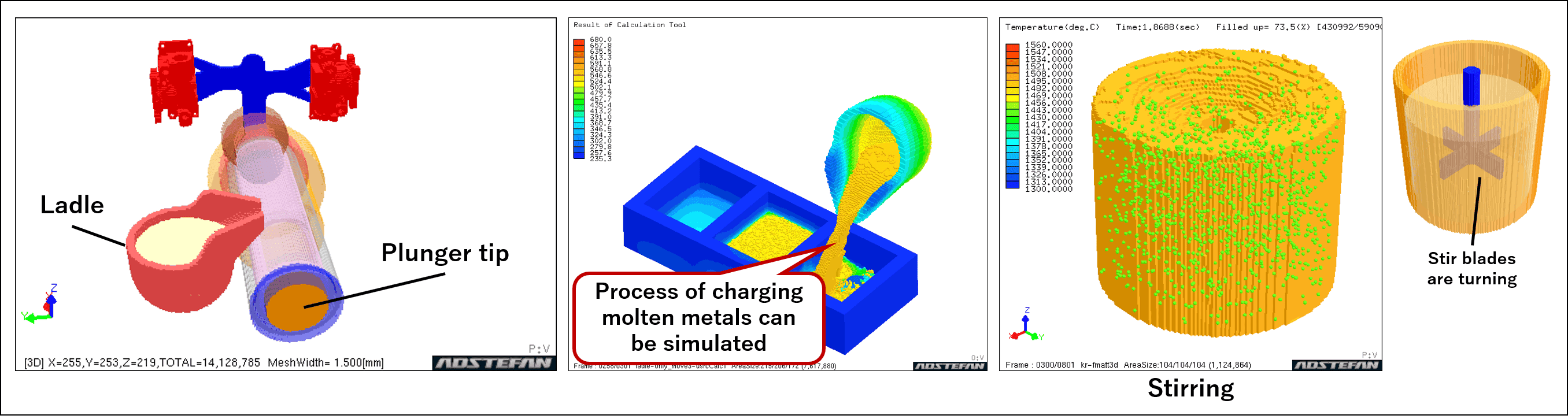1568x419 pixels.
Task: Click the 'Stirring' caption
Action: point(1191,388)
